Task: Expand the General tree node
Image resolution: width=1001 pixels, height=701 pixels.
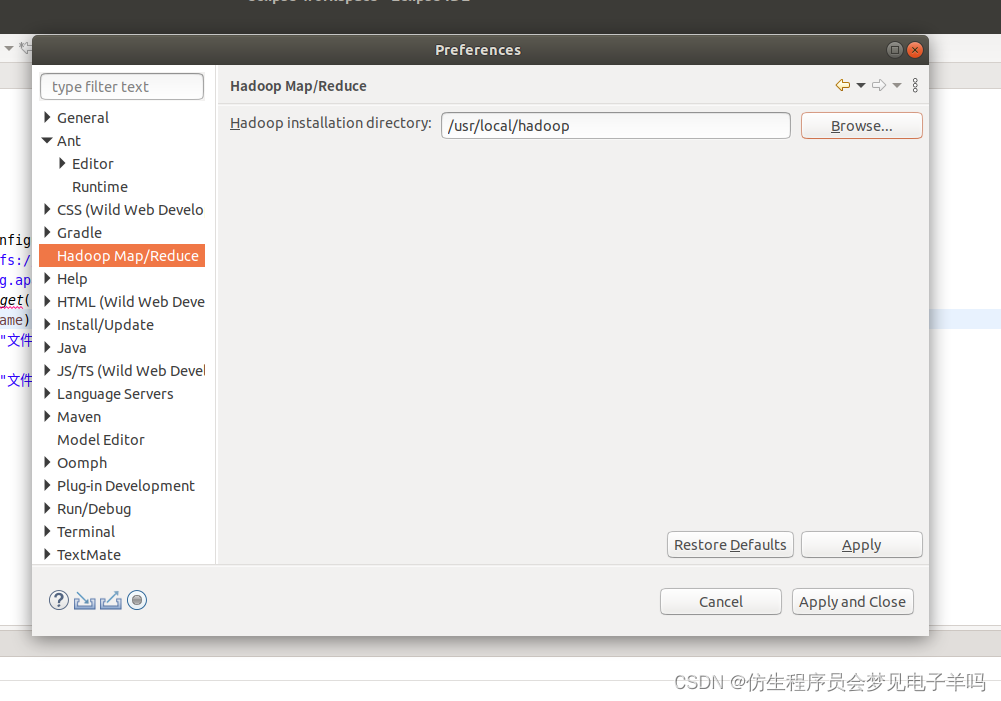Action: [x=47, y=117]
